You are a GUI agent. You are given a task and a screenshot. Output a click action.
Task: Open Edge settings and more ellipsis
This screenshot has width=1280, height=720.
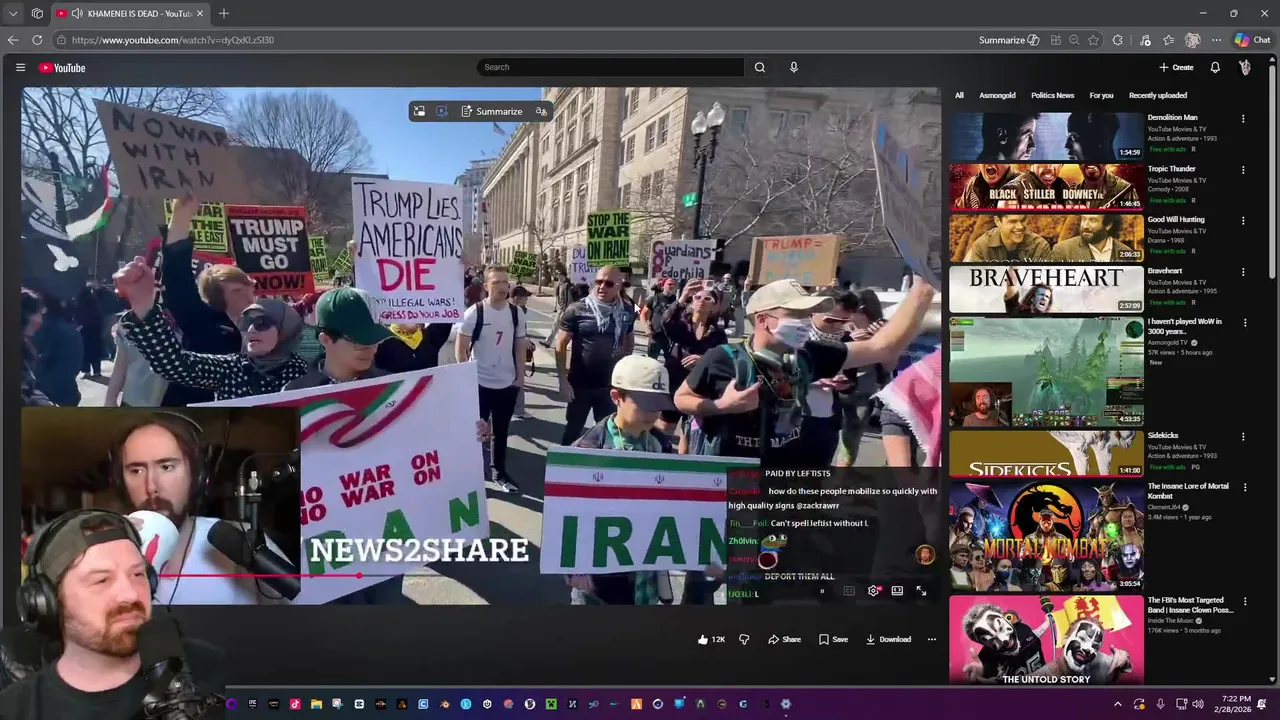(x=1216, y=40)
